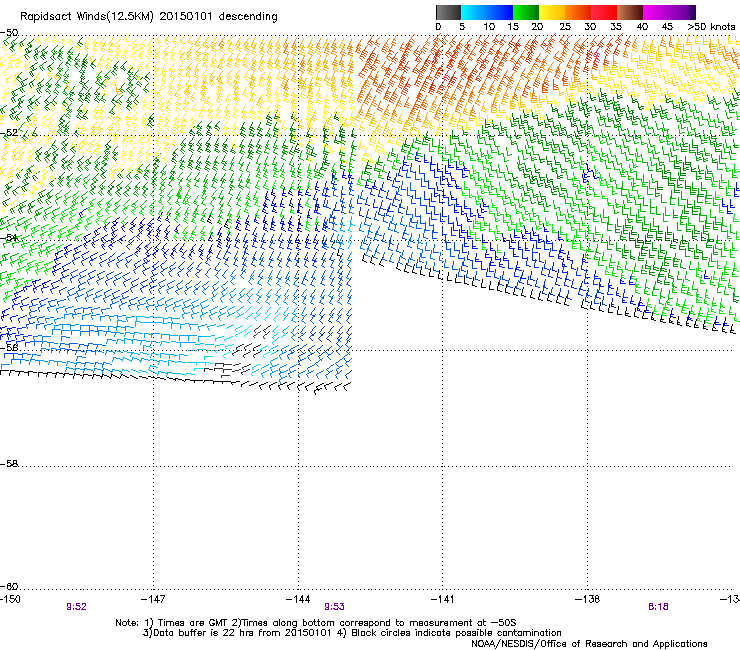The height and width of the screenshot is (650, 740).
Task: Click the '-144' longitude label
Action: (298, 599)
